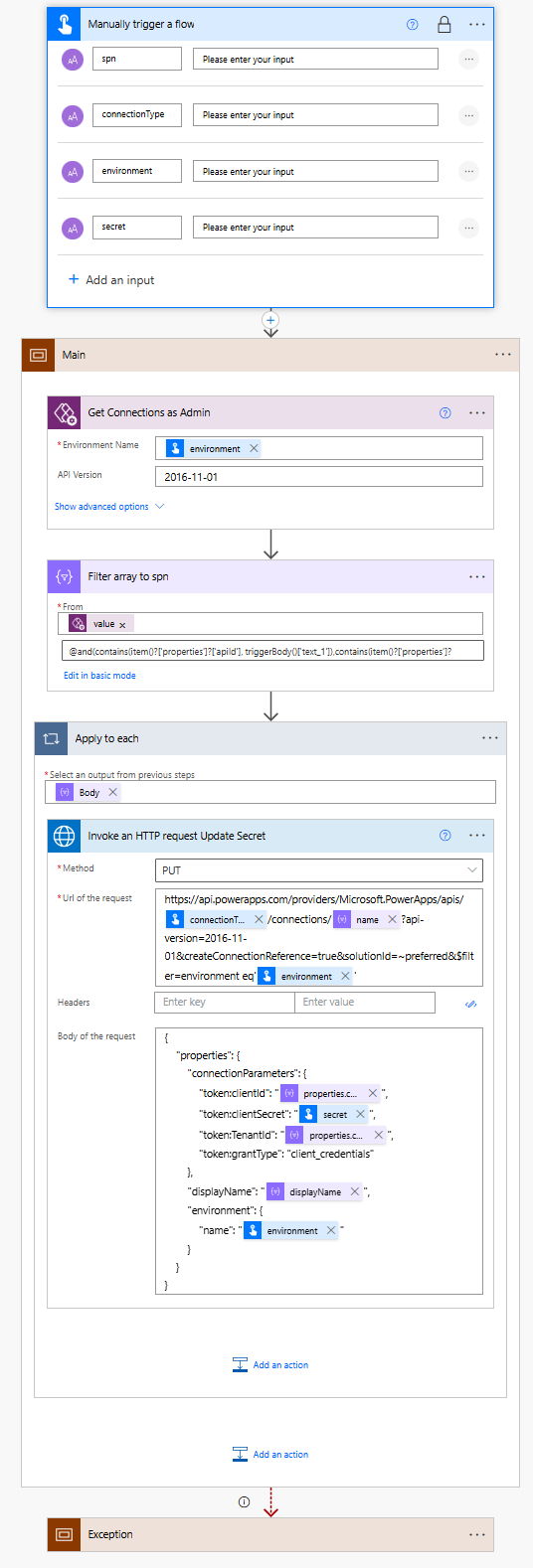533x1568 pixels.
Task: Remove the environment token from Environment Name
Action: pyautogui.click(x=254, y=448)
